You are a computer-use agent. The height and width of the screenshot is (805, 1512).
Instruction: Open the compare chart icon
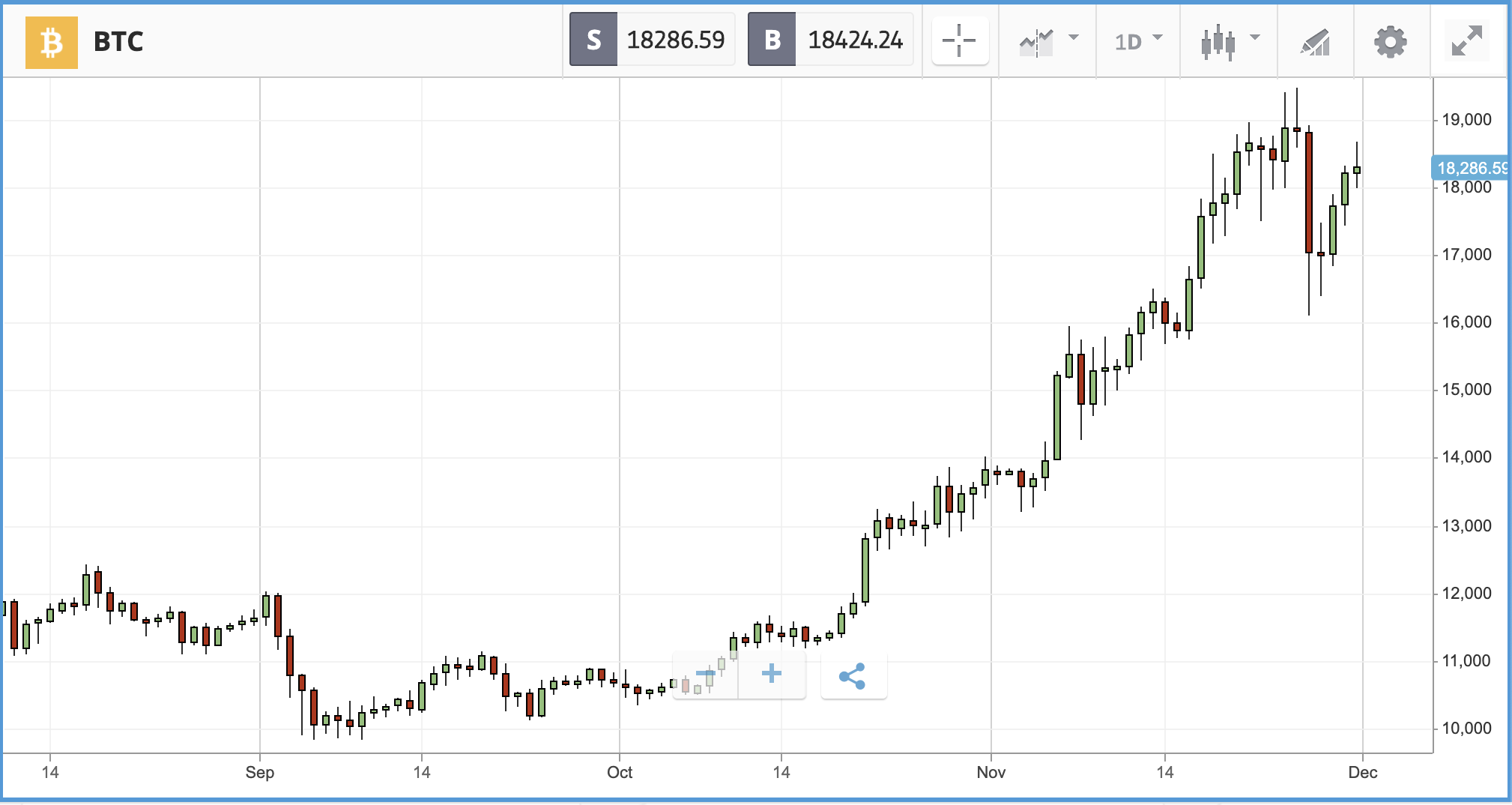(1037, 42)
